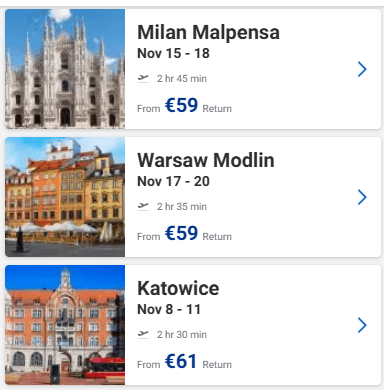
Task: Click the Milan cathedral thumbnail image
Action: 65,69
